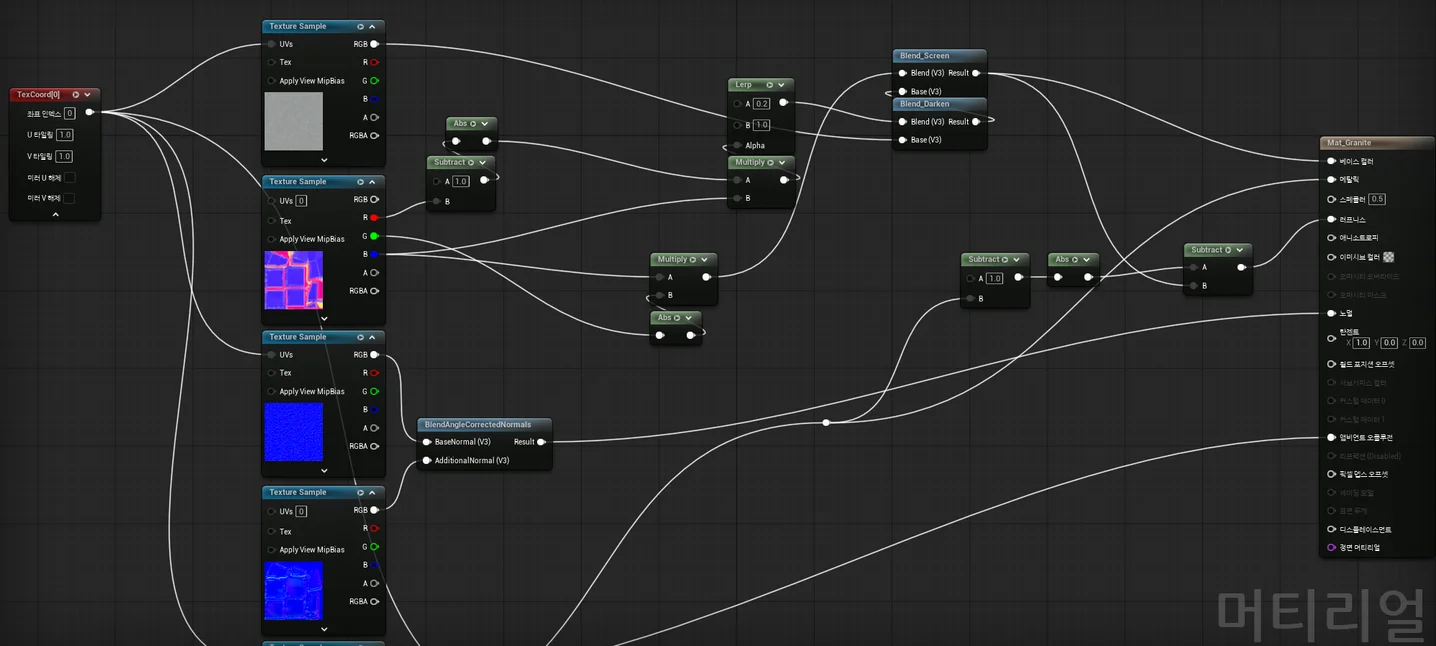This screenshot has height=646, width=1436.
Task: Click the Result output pin on Blend_Screen
Action: pos(976,73)
